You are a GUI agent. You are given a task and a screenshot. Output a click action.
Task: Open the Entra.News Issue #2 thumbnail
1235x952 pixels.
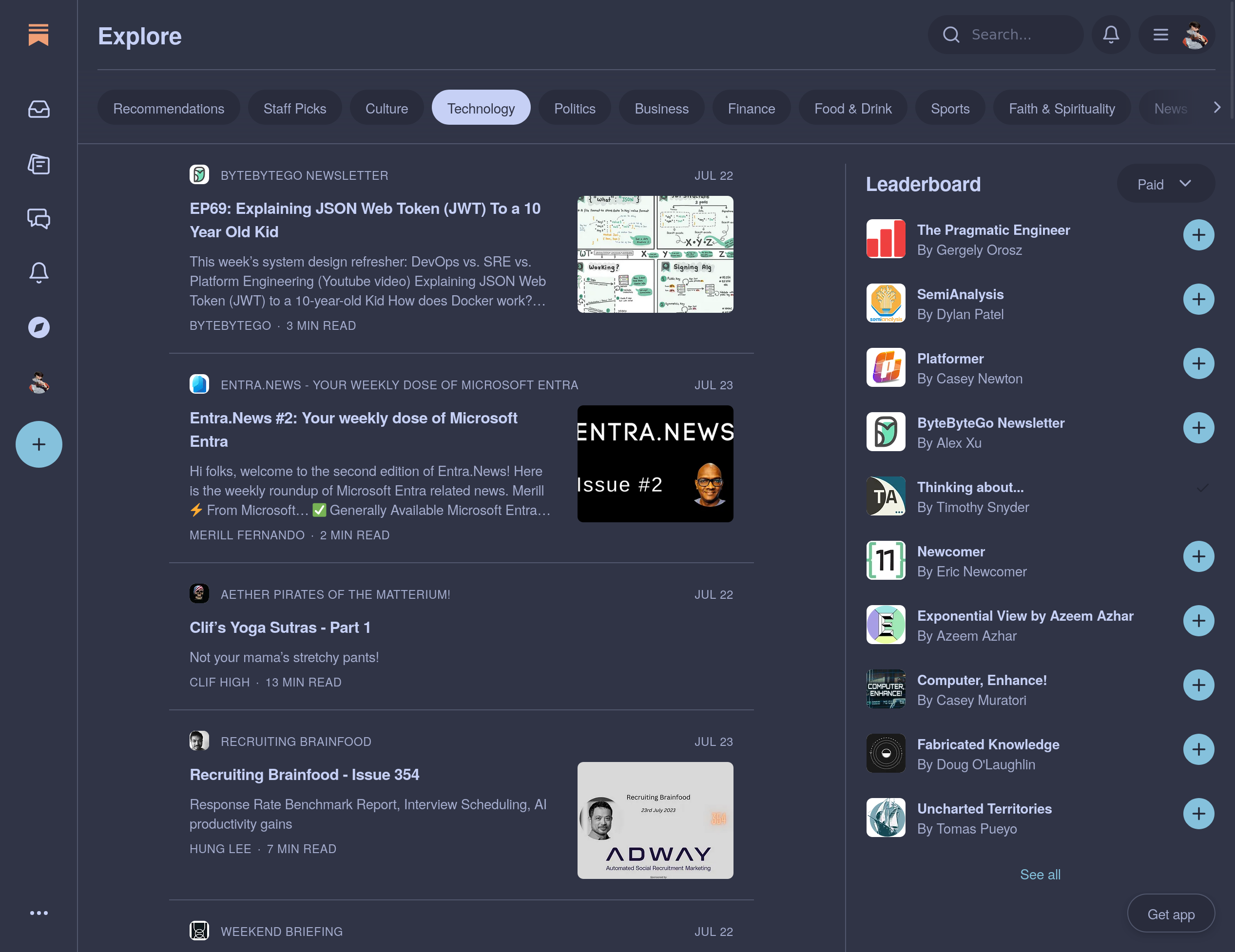(x=655, y=463)
